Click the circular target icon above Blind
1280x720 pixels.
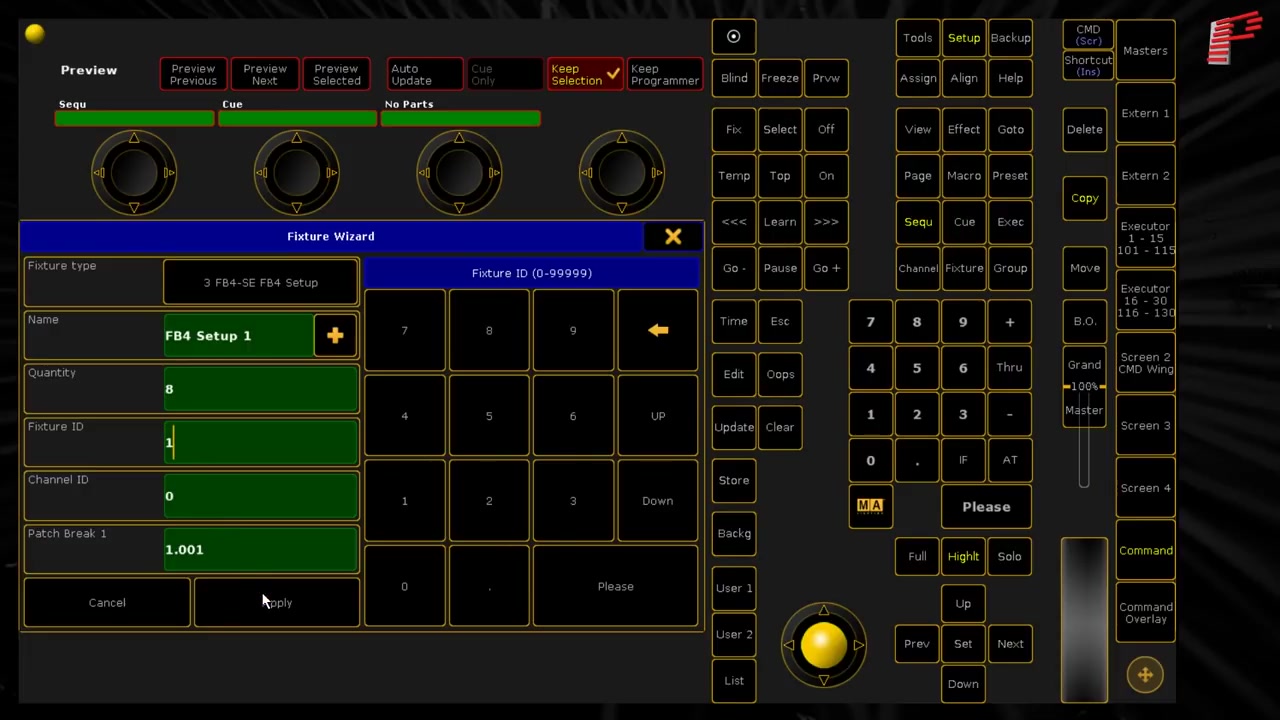point(733,37)
